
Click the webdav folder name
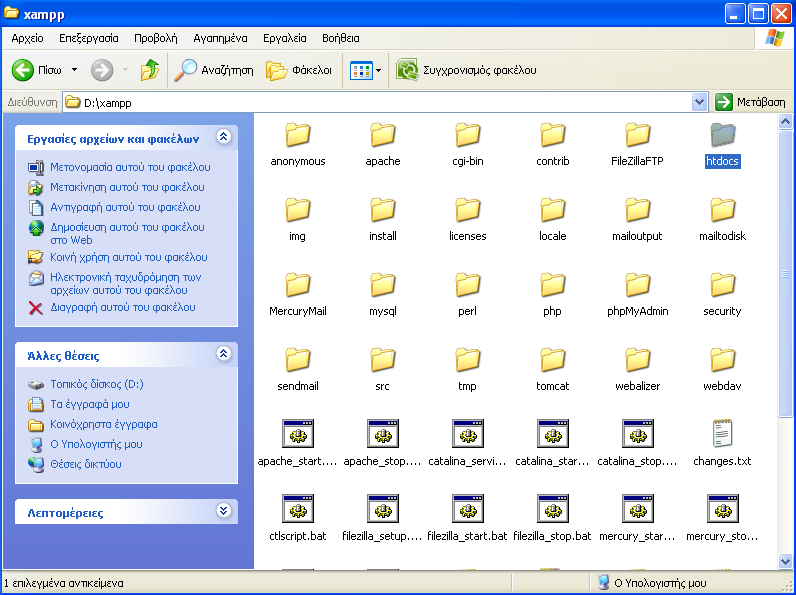click(722, 386)
